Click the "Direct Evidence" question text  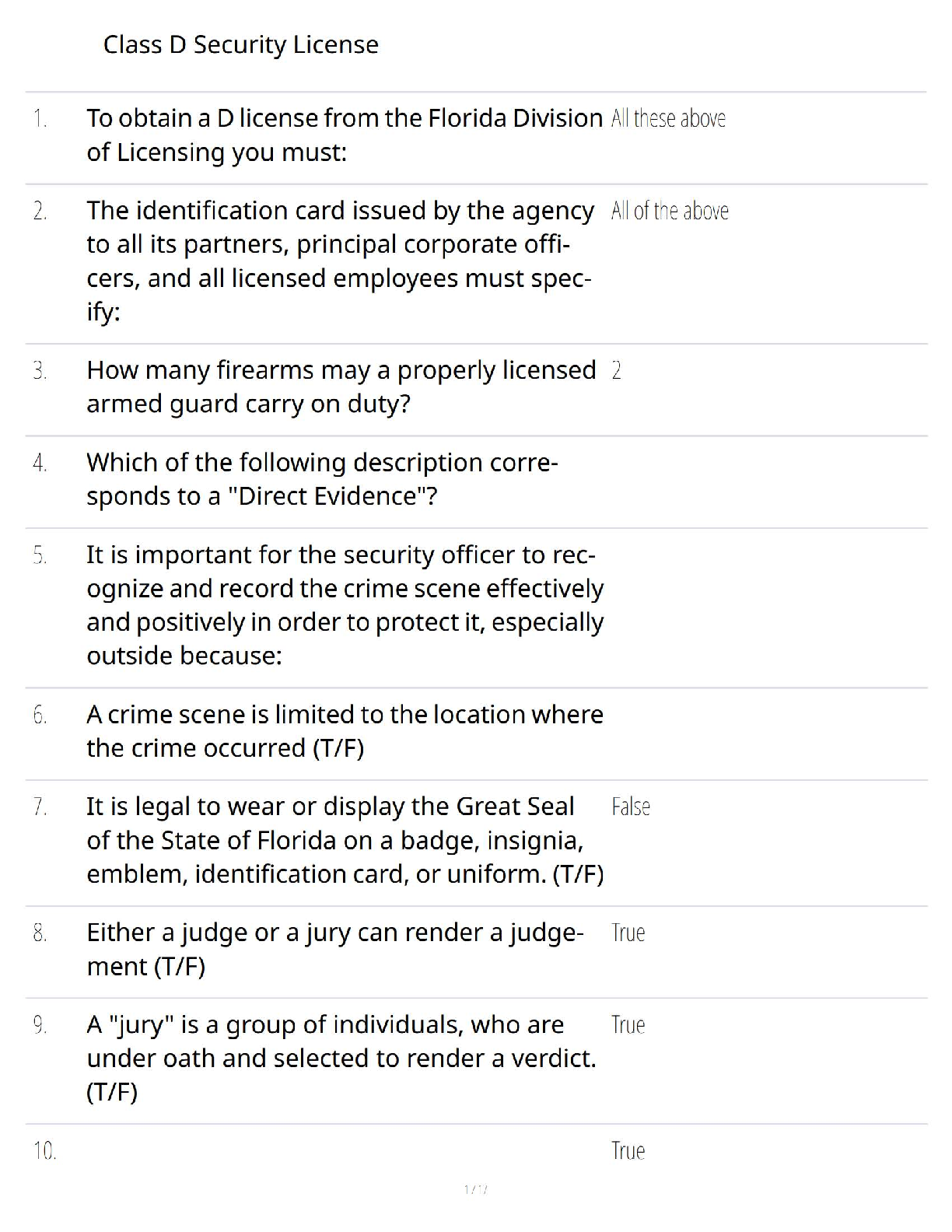tap(322, 479)
